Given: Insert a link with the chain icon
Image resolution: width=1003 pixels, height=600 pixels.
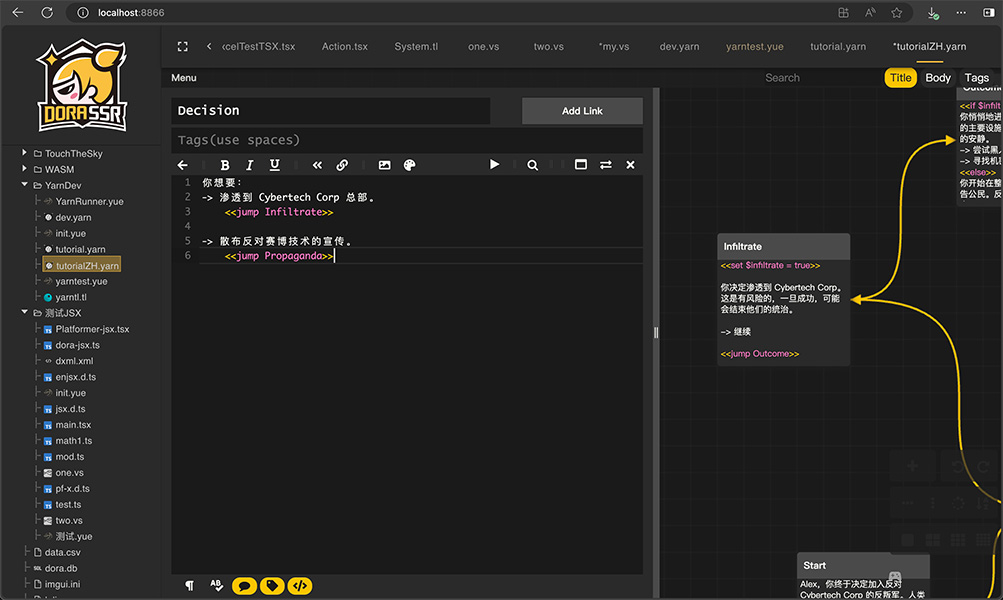Looking at the screenshot, I should pos(342,165).
